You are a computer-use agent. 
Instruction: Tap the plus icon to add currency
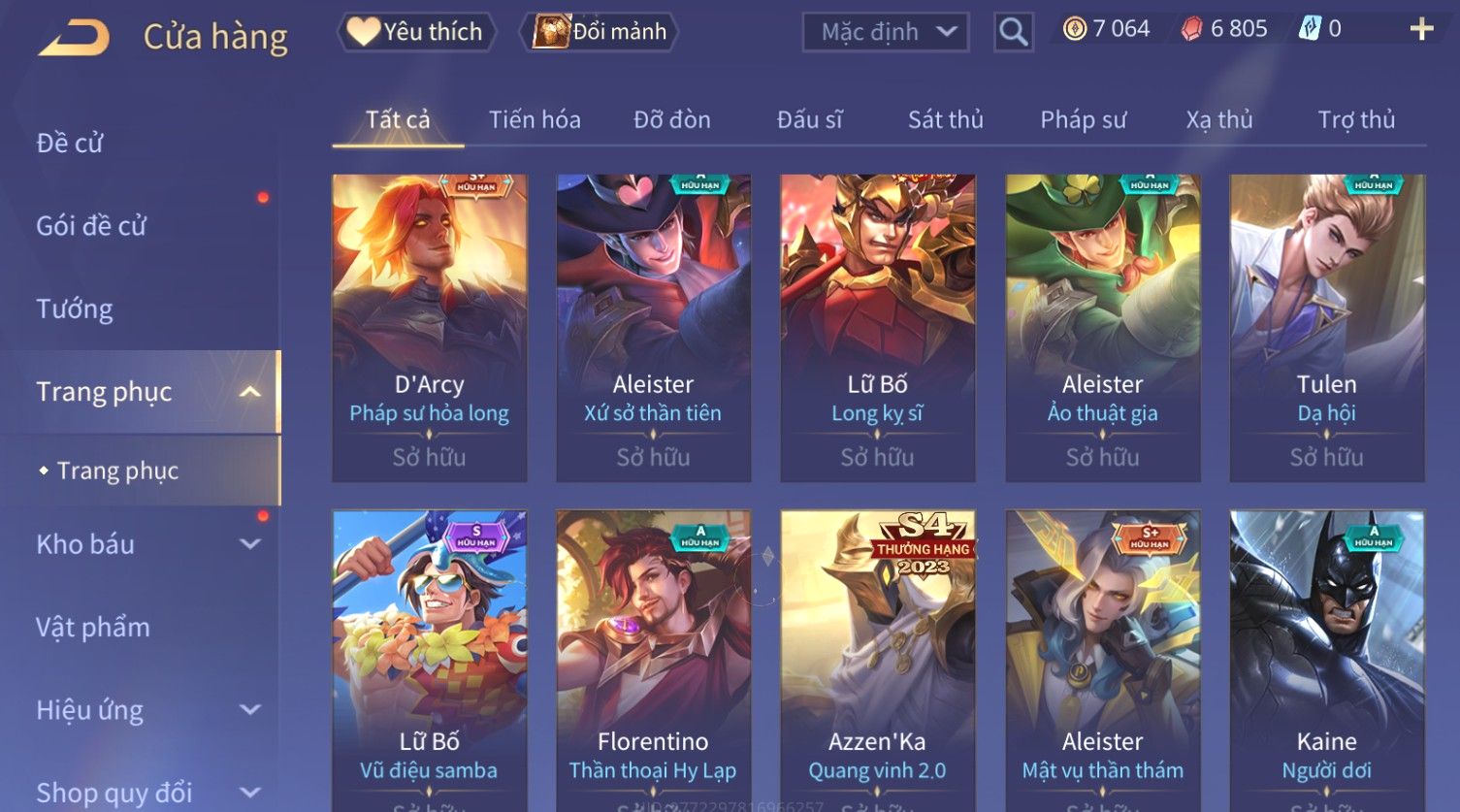point(1421,29)
